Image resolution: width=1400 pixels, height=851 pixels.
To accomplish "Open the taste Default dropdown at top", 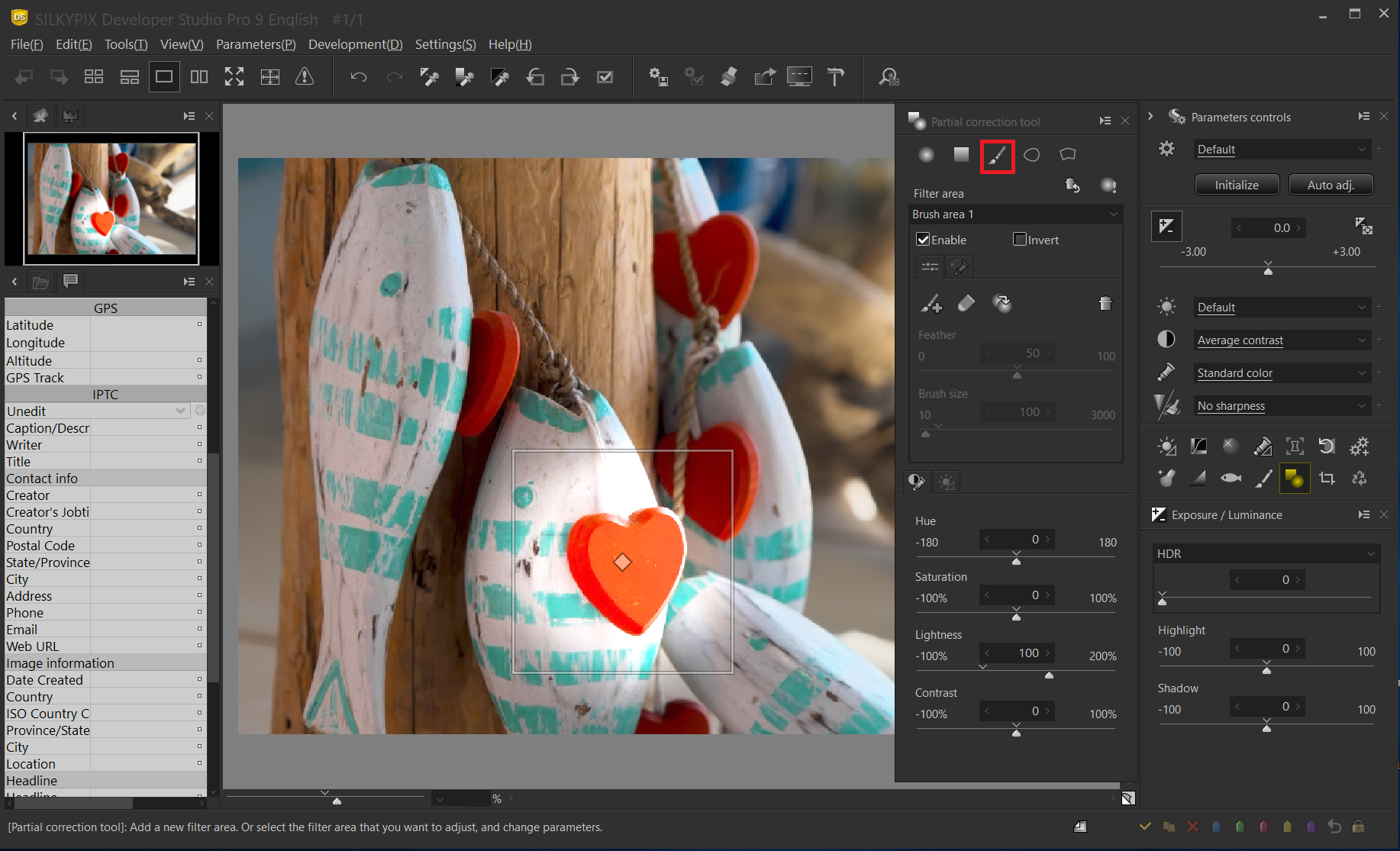I will coord(1282,150).
